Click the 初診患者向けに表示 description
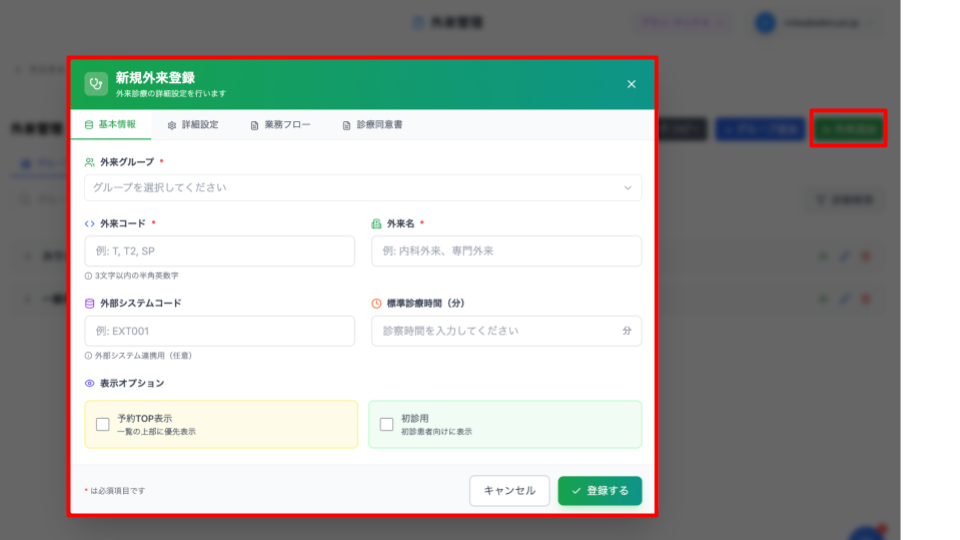The width and height of the screenshot is (960, 540). tap(437, 432)
